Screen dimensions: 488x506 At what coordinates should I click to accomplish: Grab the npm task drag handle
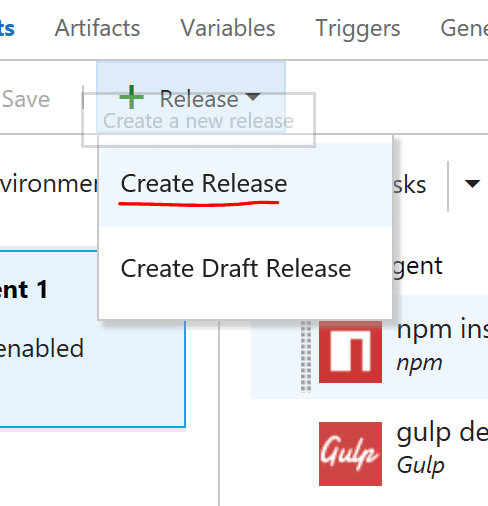(x=306, y=356)
